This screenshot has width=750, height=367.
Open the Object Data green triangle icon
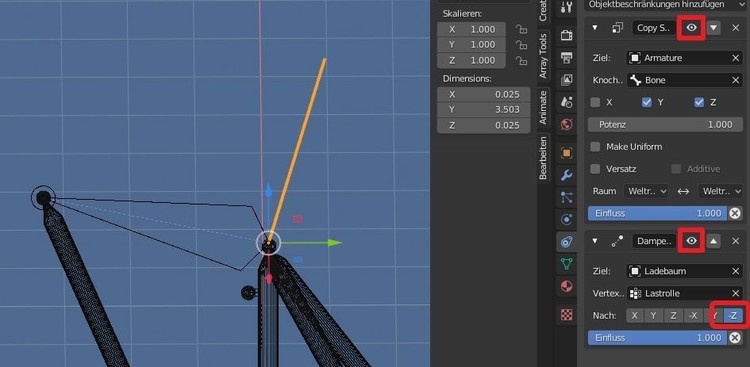click(x=566, y=264)
